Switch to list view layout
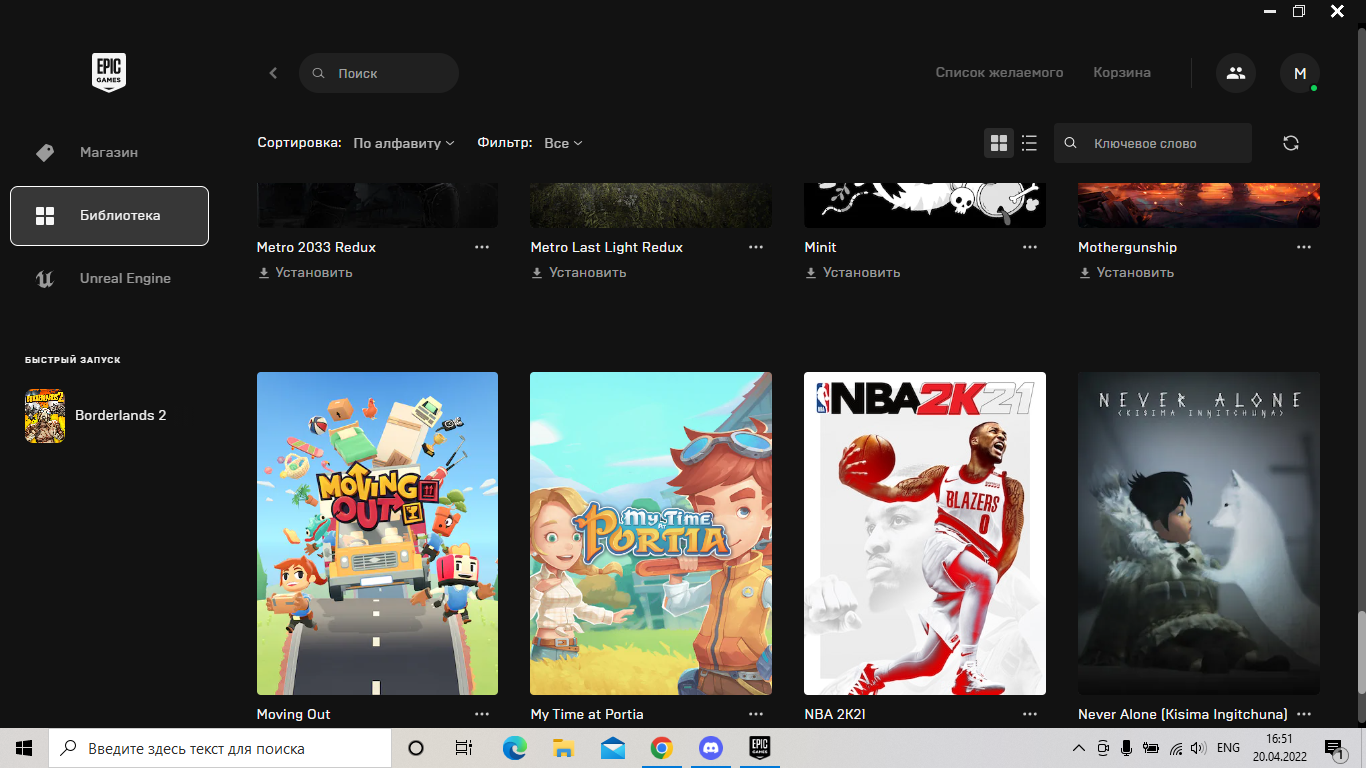The image size is (1366, 768). [x=1029, y=143]
